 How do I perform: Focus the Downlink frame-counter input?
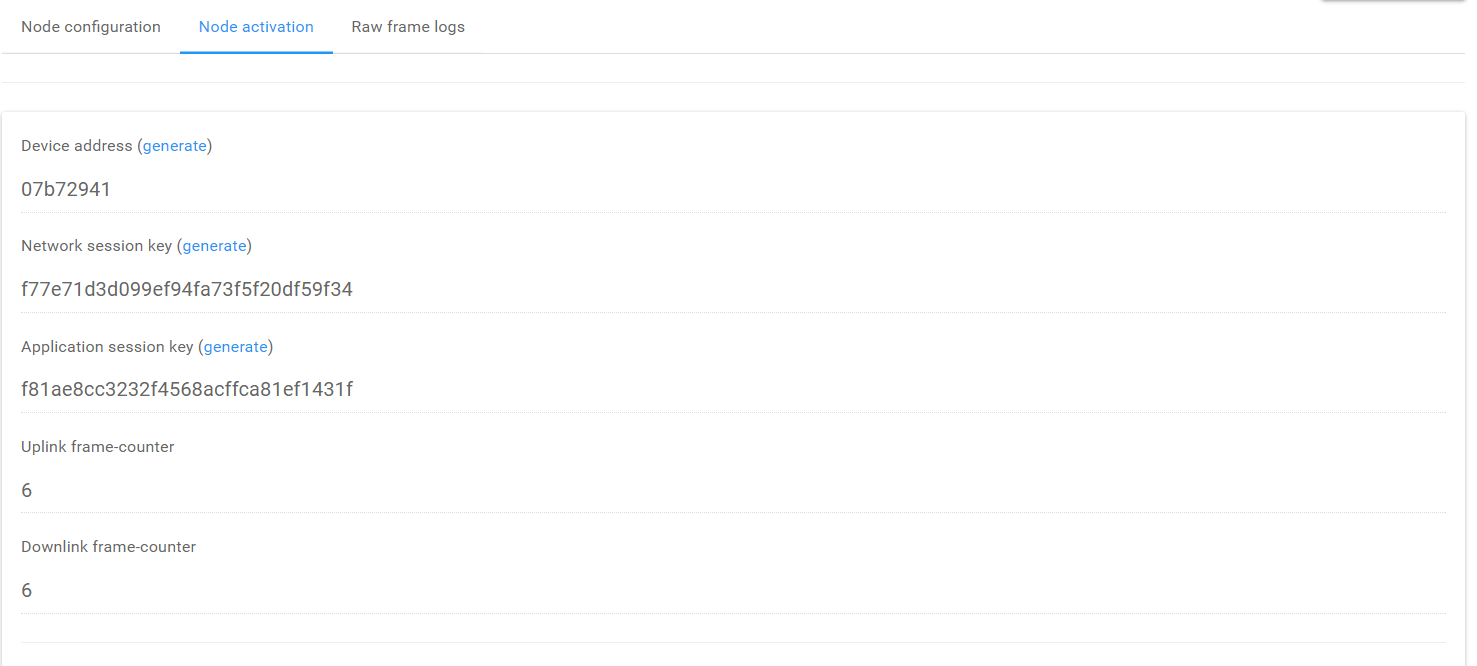pyautogui.click(x=734, y=590)
